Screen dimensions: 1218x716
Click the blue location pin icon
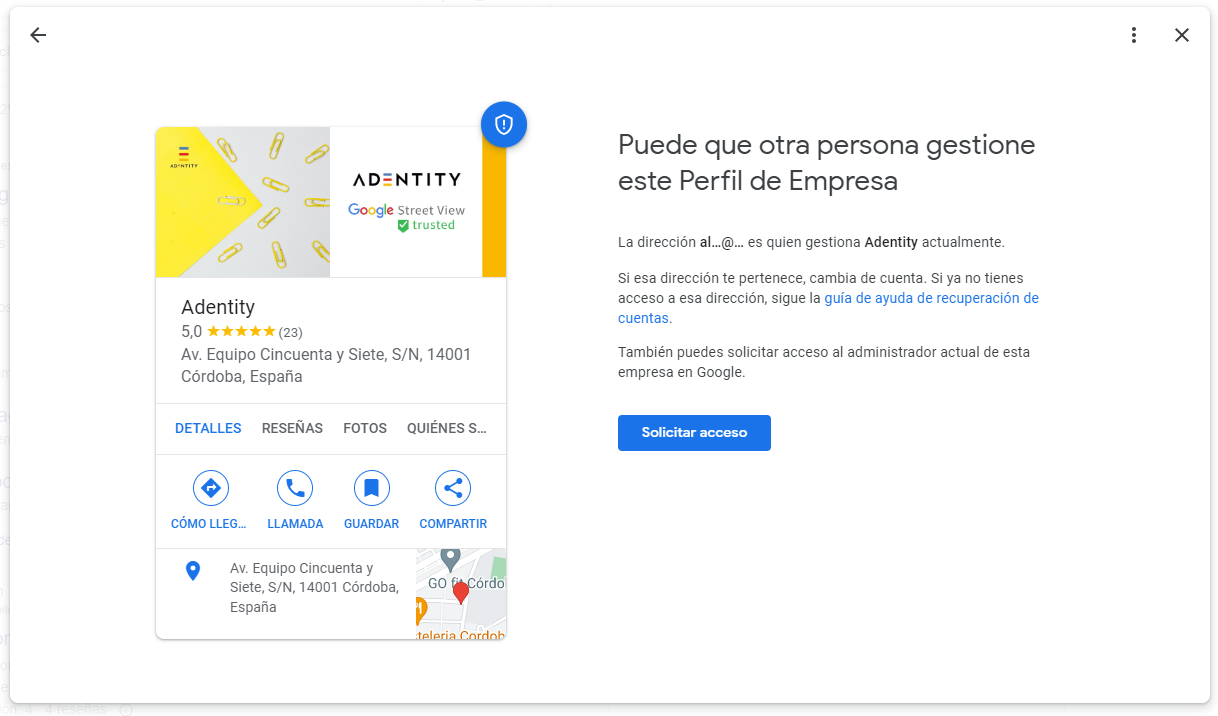[193, 571]
